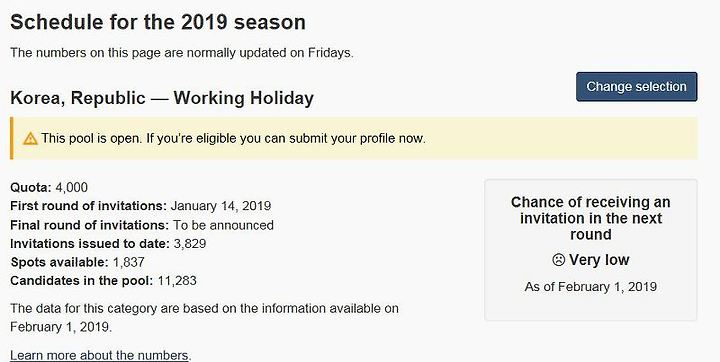Click First round of invitations date

[x=221, y=206]
